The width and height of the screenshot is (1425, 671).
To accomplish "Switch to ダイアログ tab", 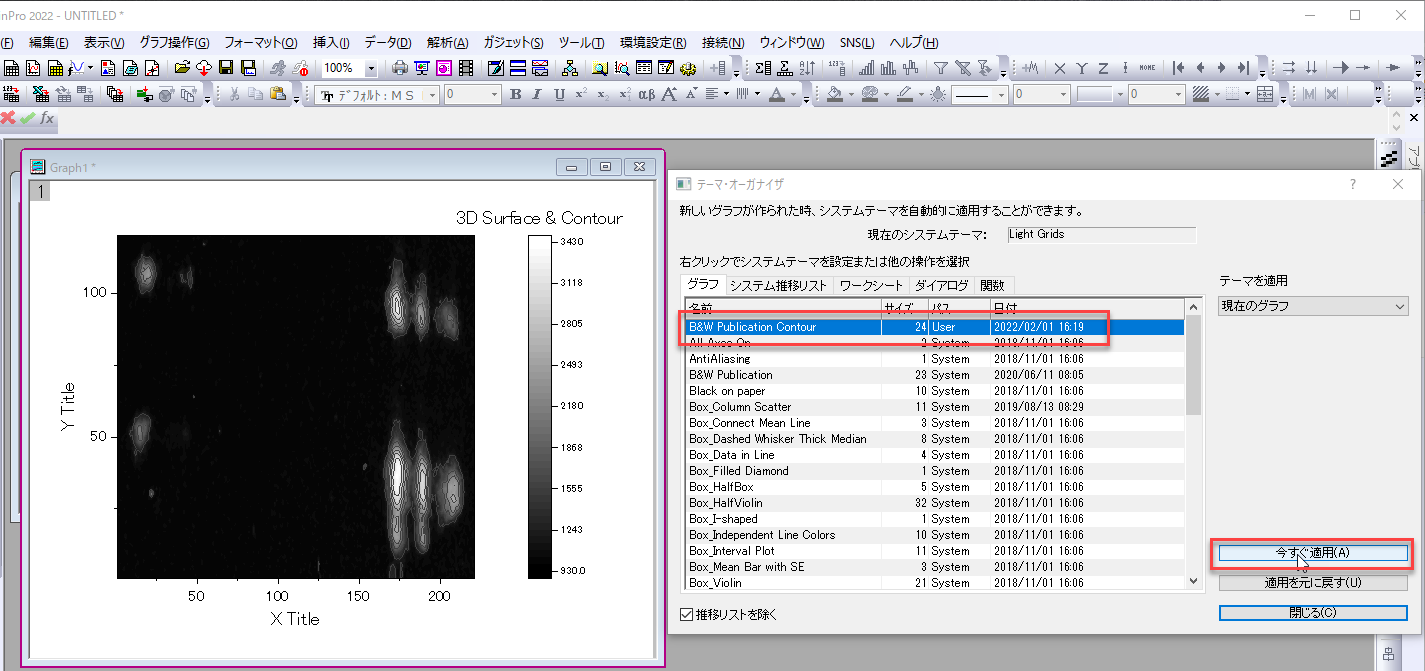I will pyautogui.click(x=941, y=285).
